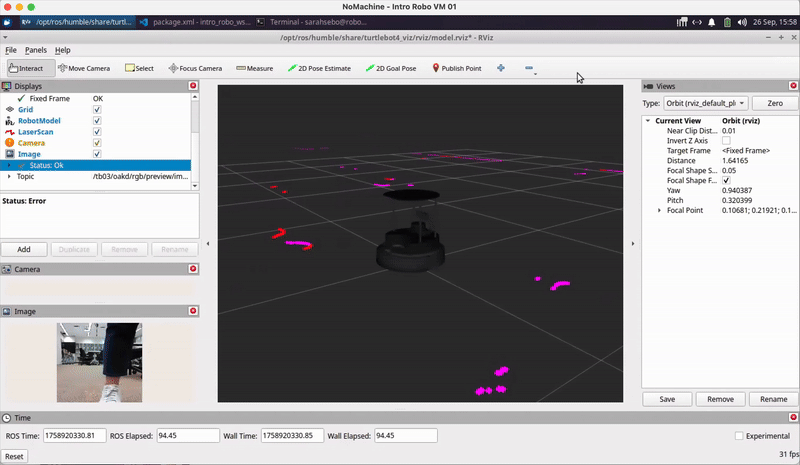Click the Add display button
The width and height of the screenshot is (800, 465).
24,249
